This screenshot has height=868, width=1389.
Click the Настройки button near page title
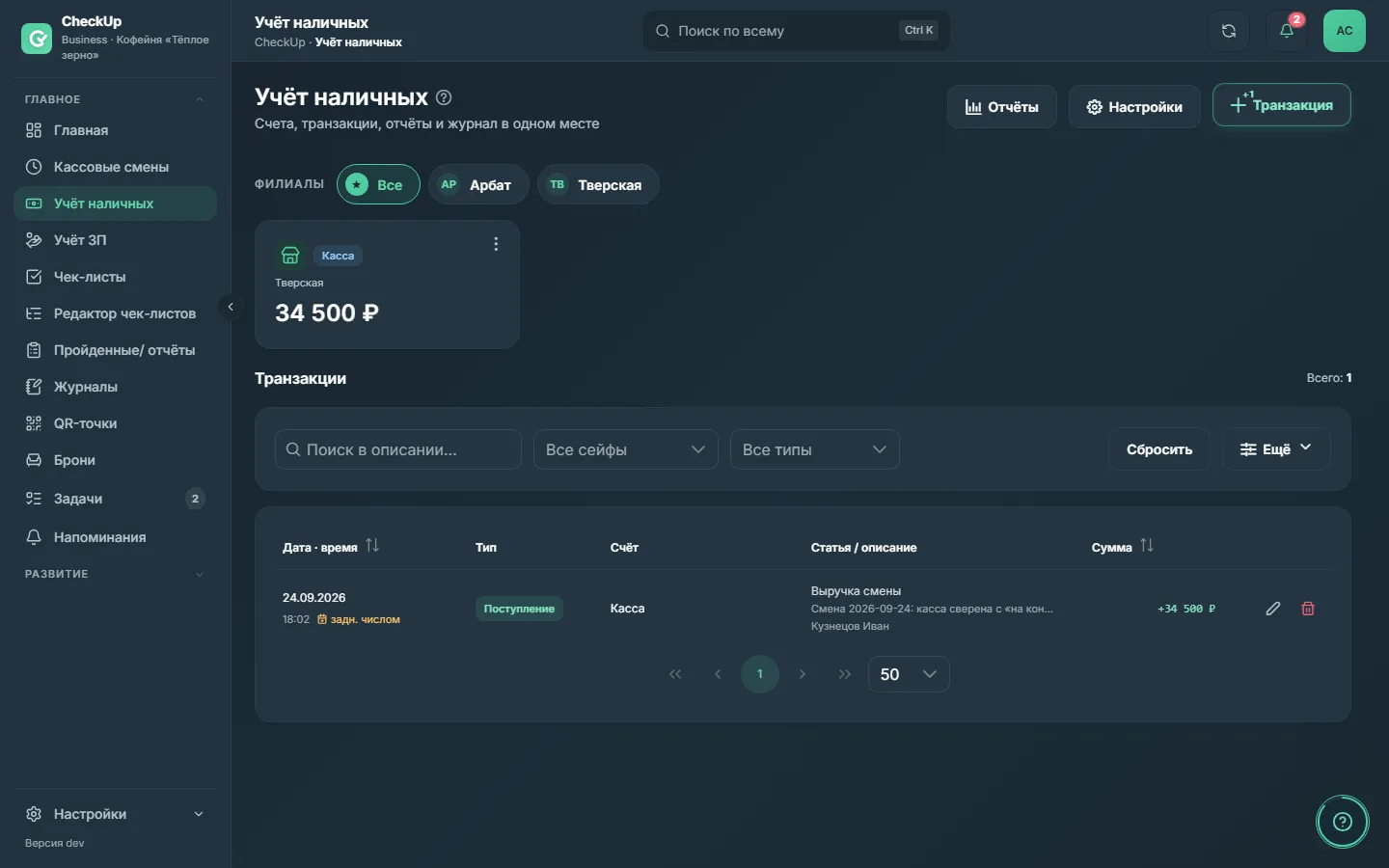click(1134, 106)
